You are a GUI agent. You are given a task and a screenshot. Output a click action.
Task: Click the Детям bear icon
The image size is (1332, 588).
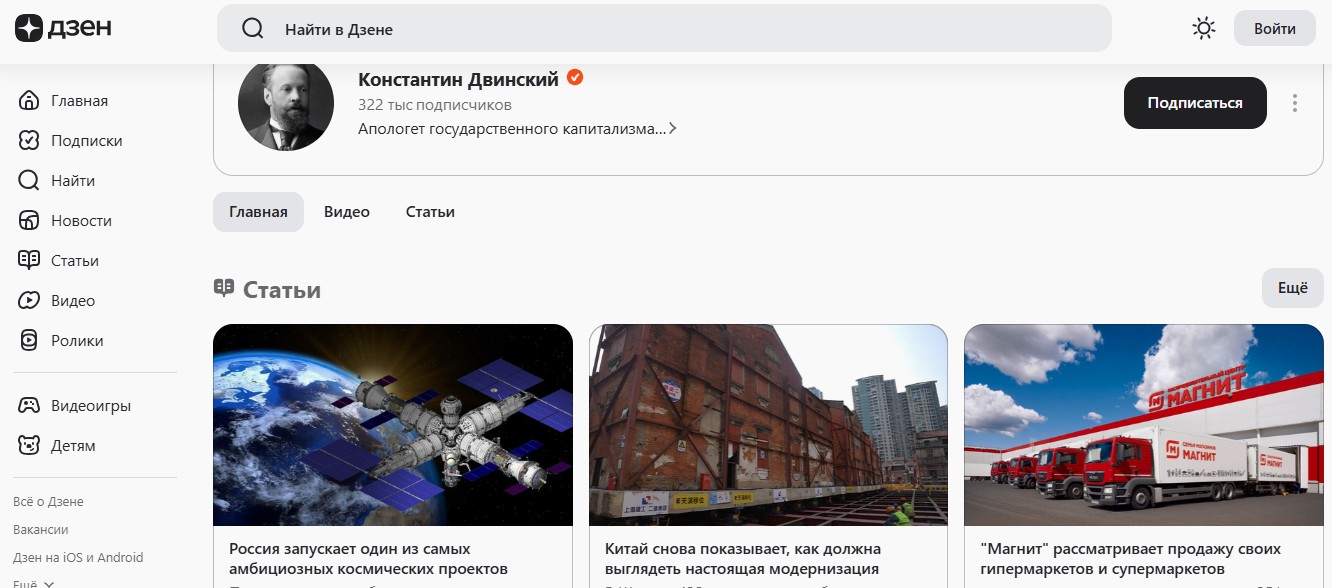[x=30, y=446]
